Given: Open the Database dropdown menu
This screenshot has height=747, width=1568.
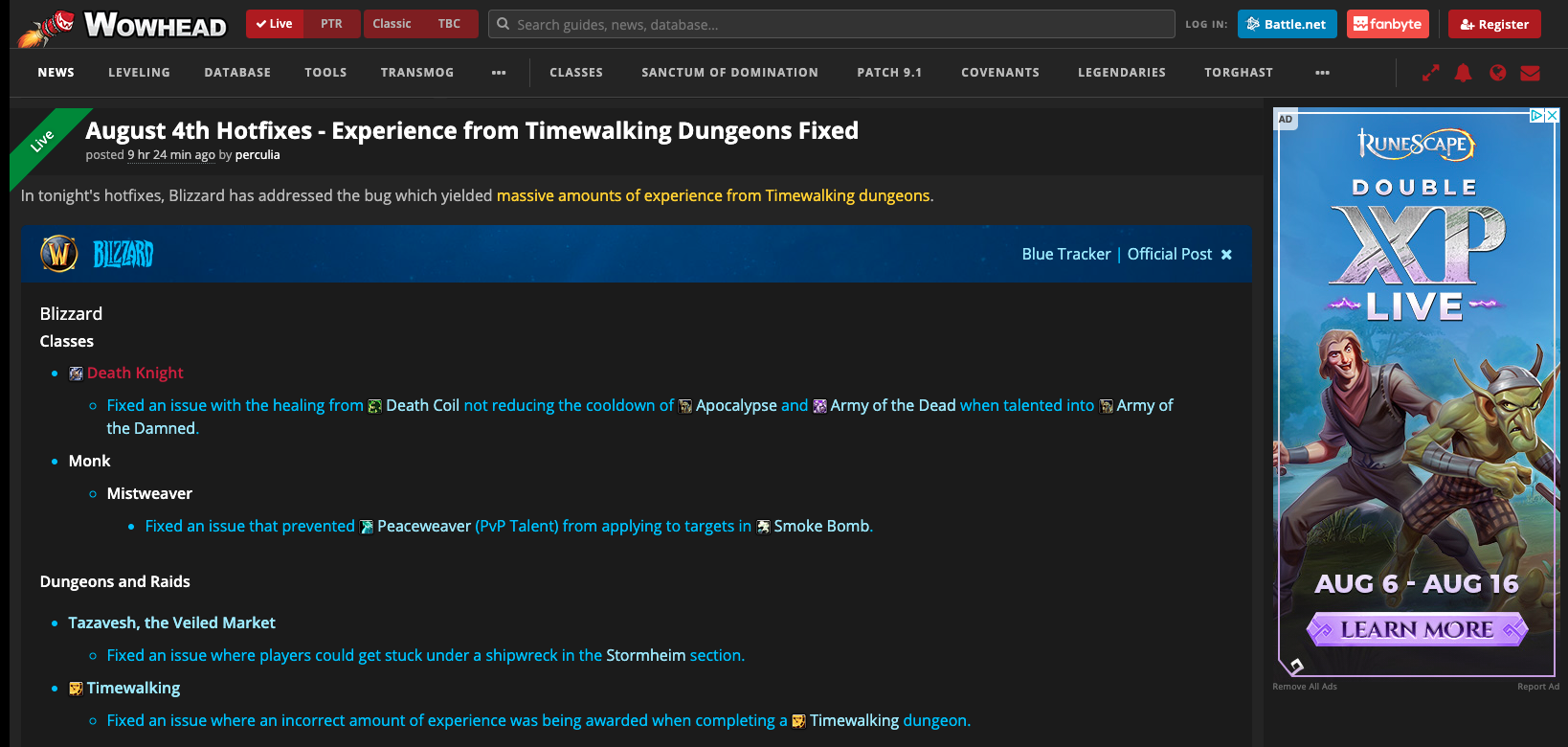Looking at the screenshot, I should click(237, 73).
